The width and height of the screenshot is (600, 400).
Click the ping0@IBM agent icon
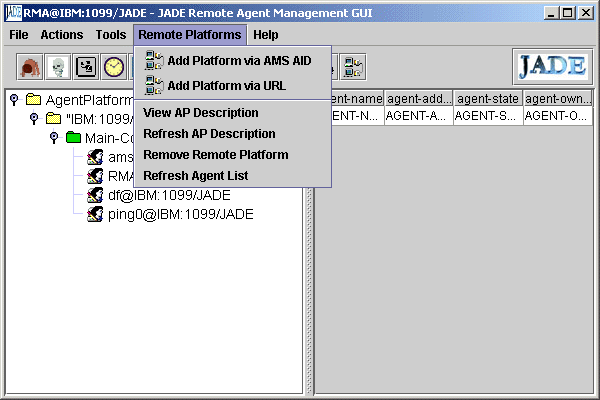tap(95, 214)
